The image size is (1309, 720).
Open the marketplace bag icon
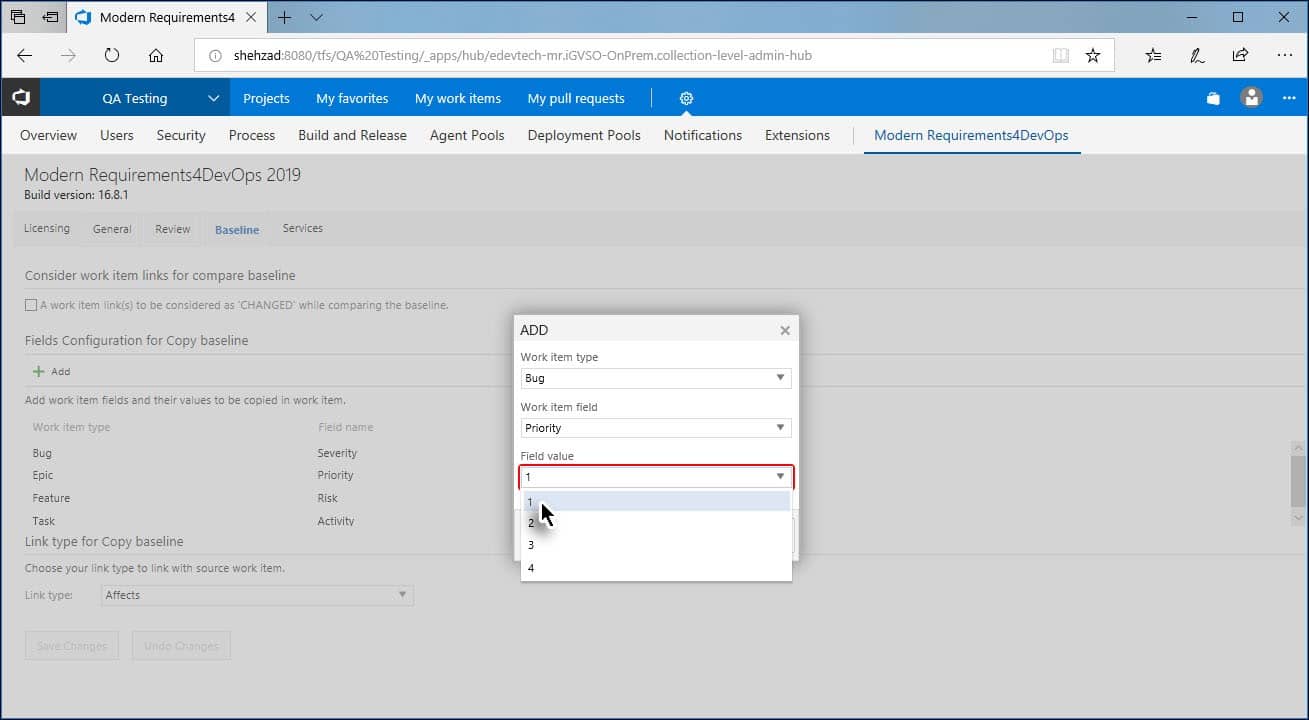coord(1213,98)
